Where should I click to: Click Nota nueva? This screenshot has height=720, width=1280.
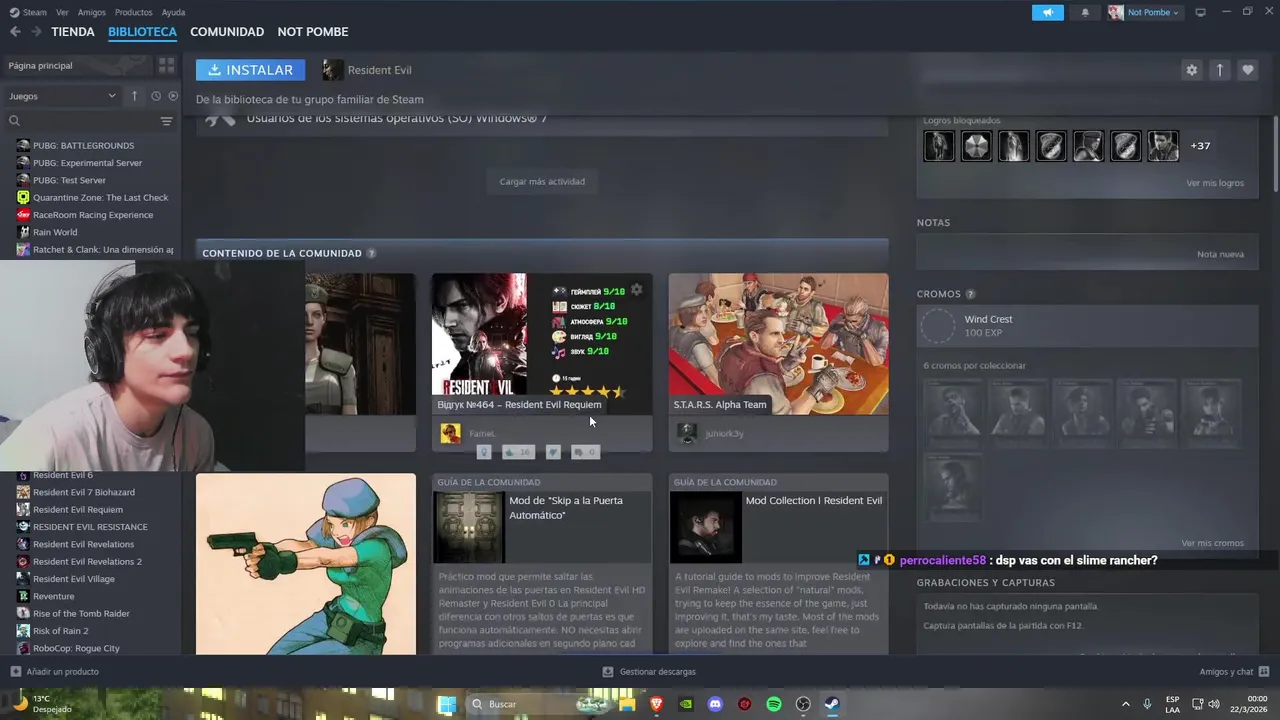1220,254
